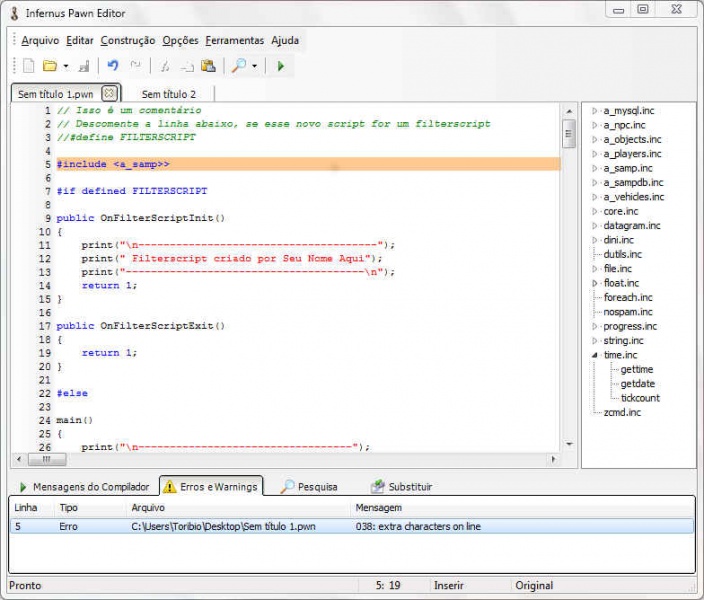Image resolution: width=704 pixels, height=600 pixels.
Task: Open the Ferramentas menu
Action: click(x=234, y=41)
